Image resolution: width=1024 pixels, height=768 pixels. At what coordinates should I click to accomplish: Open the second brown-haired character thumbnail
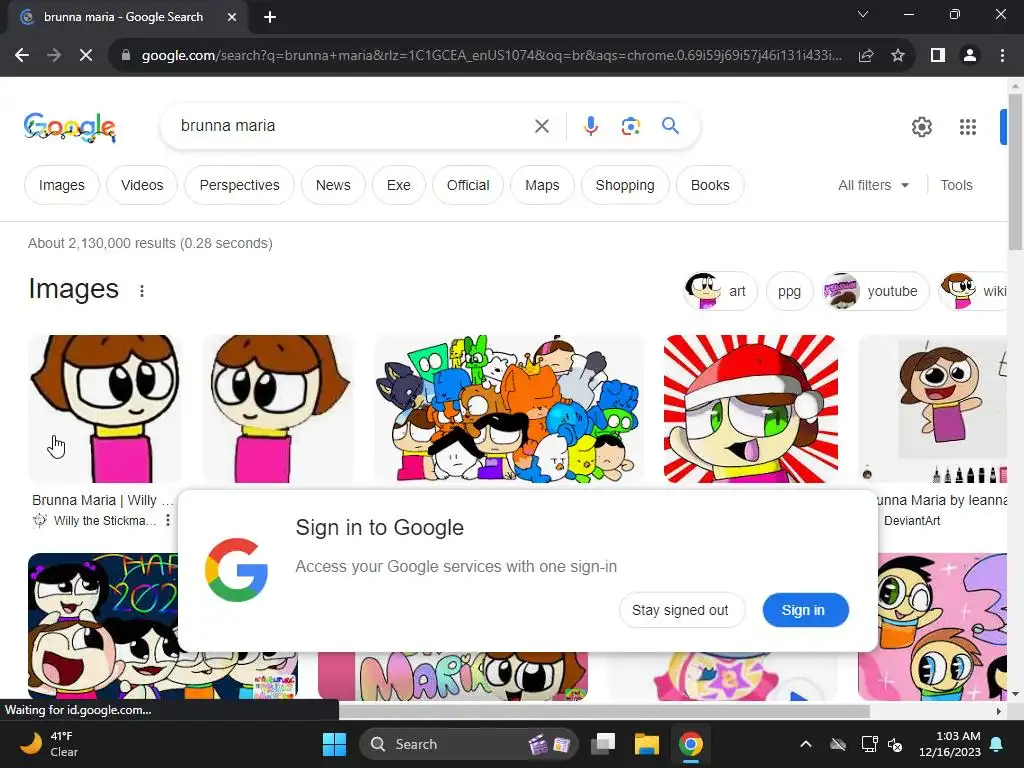tap(278, 409)
